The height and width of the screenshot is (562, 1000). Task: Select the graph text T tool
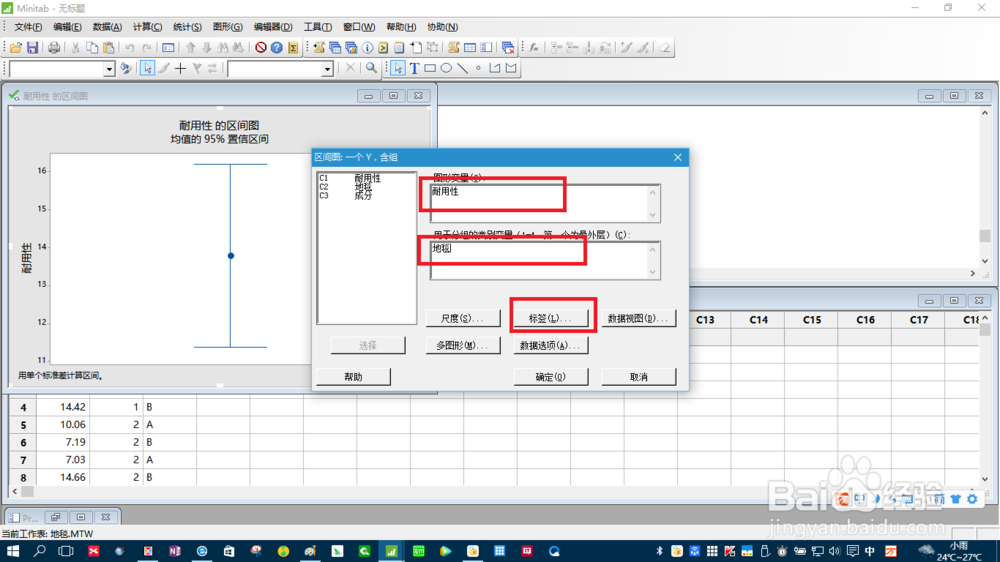click(x=415, y=68)
